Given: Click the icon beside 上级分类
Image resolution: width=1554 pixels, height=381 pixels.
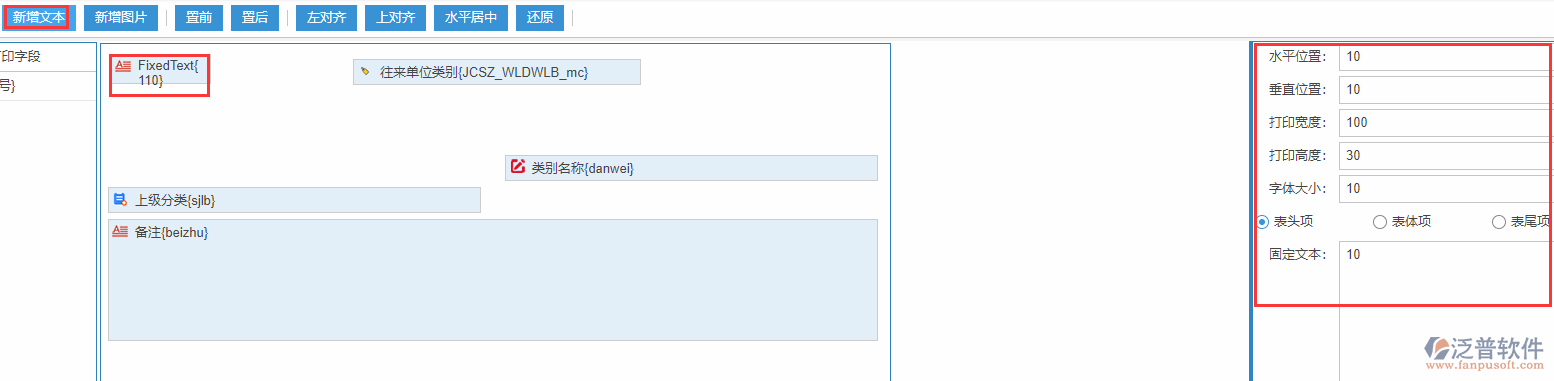Looking at the screenshot, I should click(x=120, y=200).
